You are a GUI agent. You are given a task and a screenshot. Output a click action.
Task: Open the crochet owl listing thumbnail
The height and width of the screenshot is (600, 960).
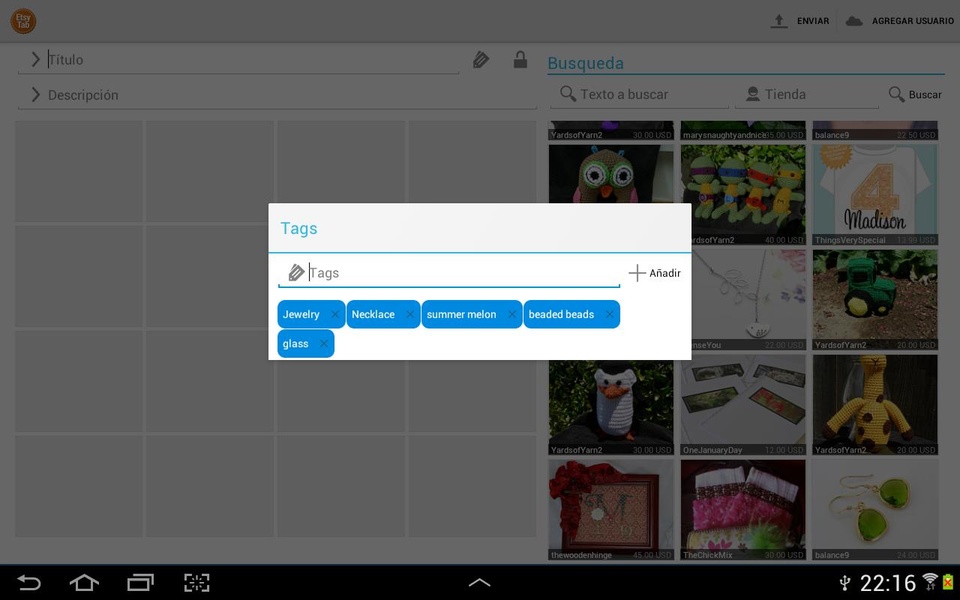click(611, 174)
